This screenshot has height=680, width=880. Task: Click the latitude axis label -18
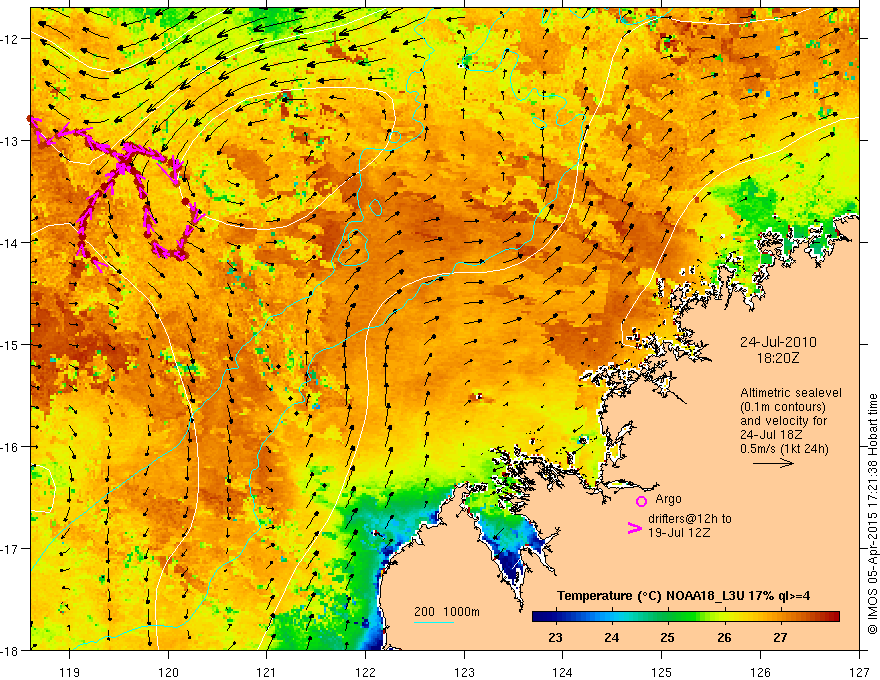pyautogui.click(x=10, y=651)
